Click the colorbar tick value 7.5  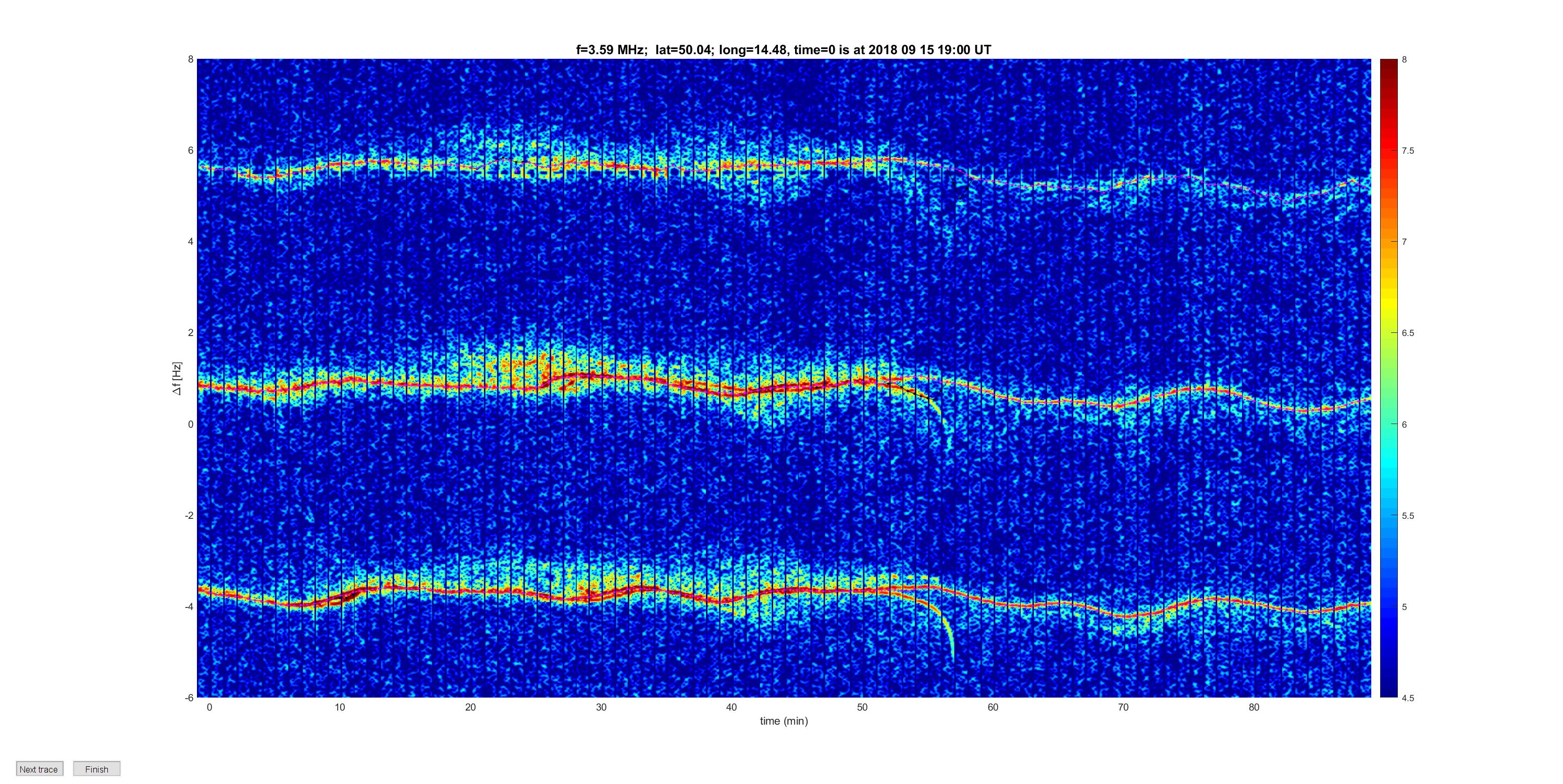1408,151
